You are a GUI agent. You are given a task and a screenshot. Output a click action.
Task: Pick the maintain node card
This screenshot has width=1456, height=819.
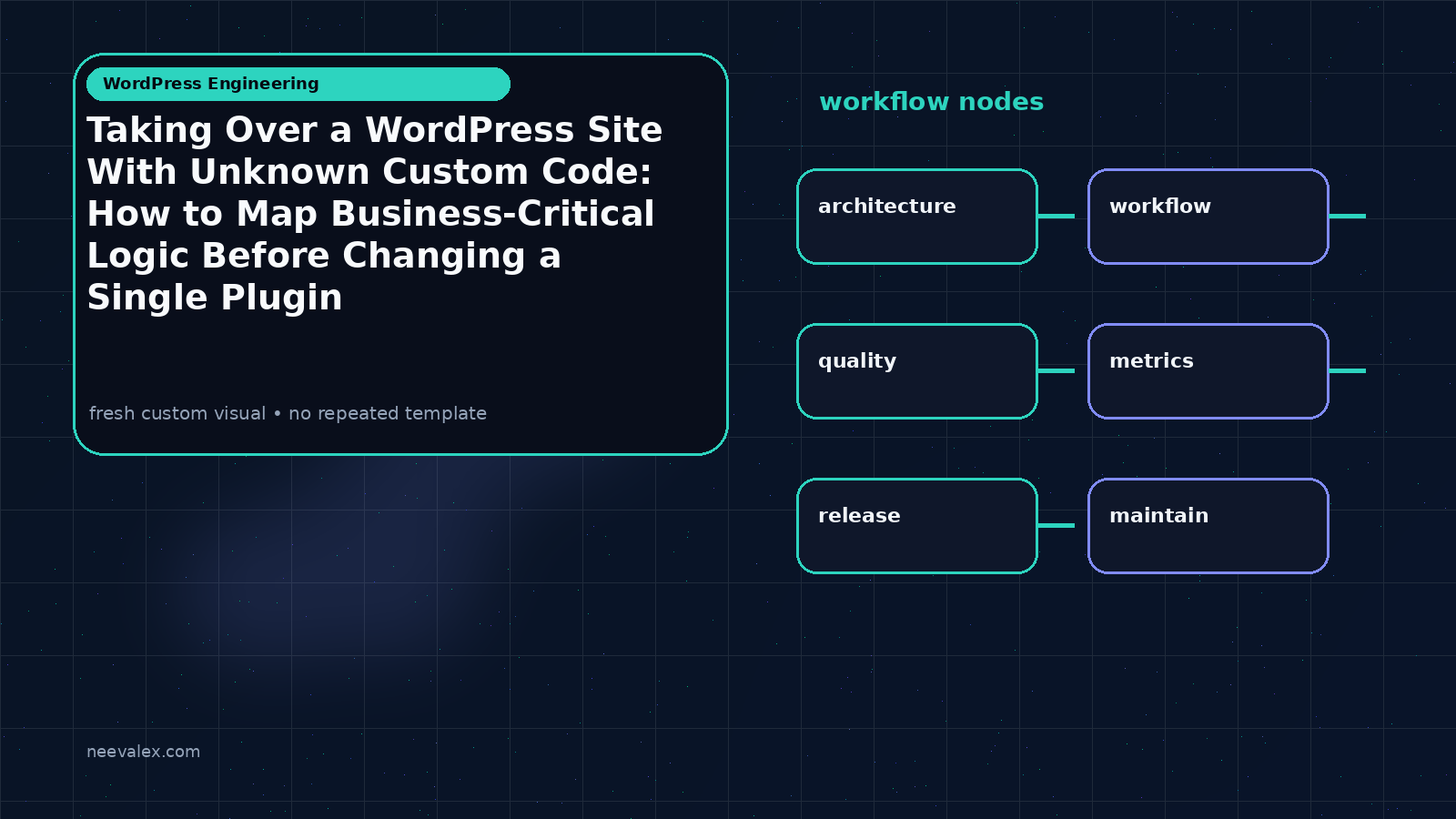click(1208, 526)
